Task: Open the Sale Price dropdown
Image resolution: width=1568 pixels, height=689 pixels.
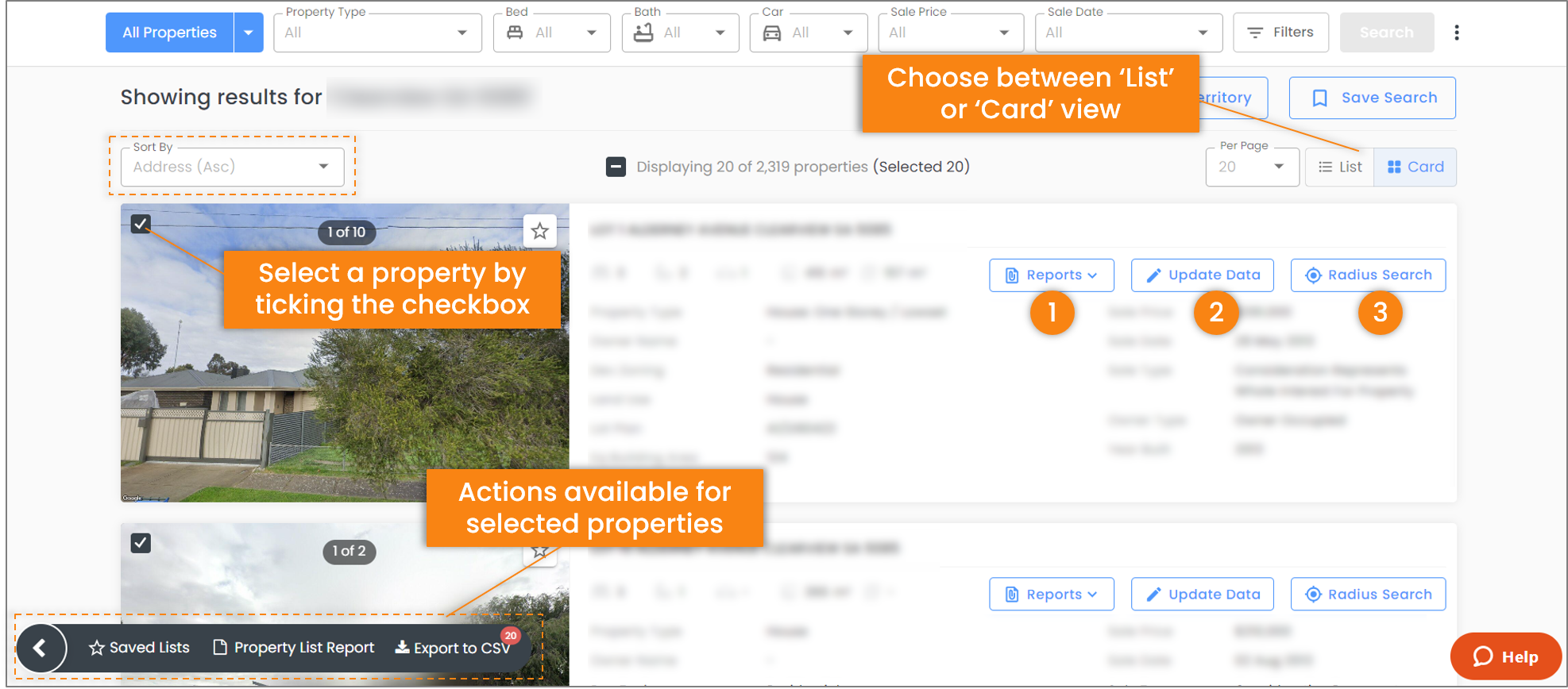Action: tap(951, 33)
